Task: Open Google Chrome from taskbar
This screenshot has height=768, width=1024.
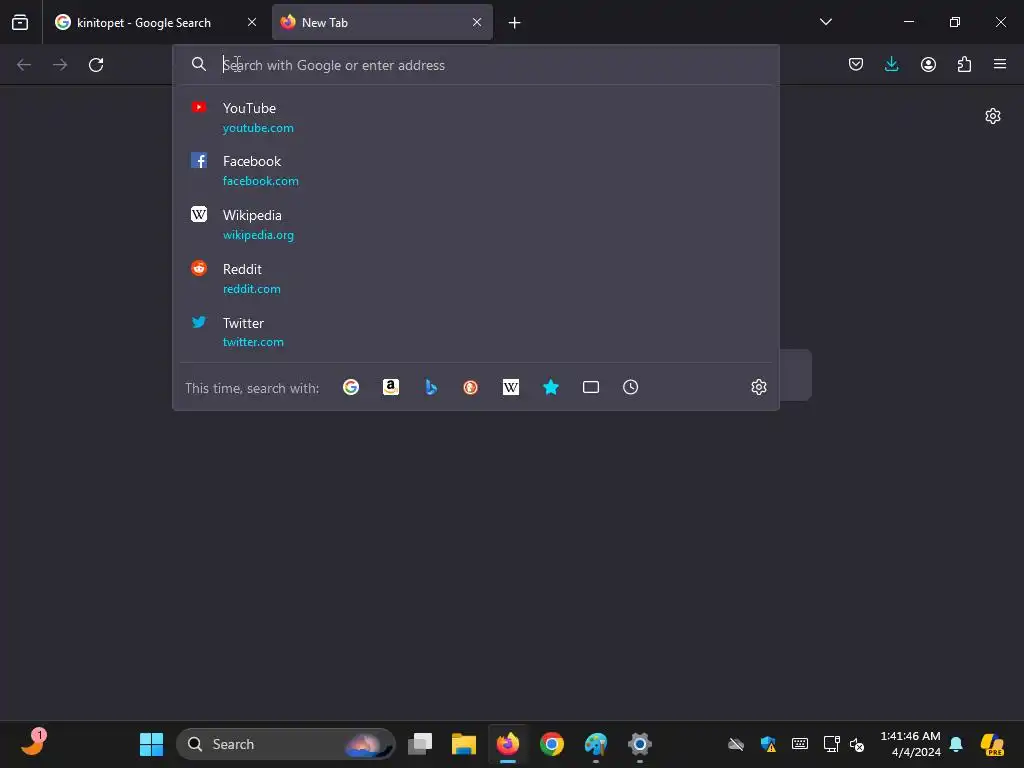Action: point(552,744)
